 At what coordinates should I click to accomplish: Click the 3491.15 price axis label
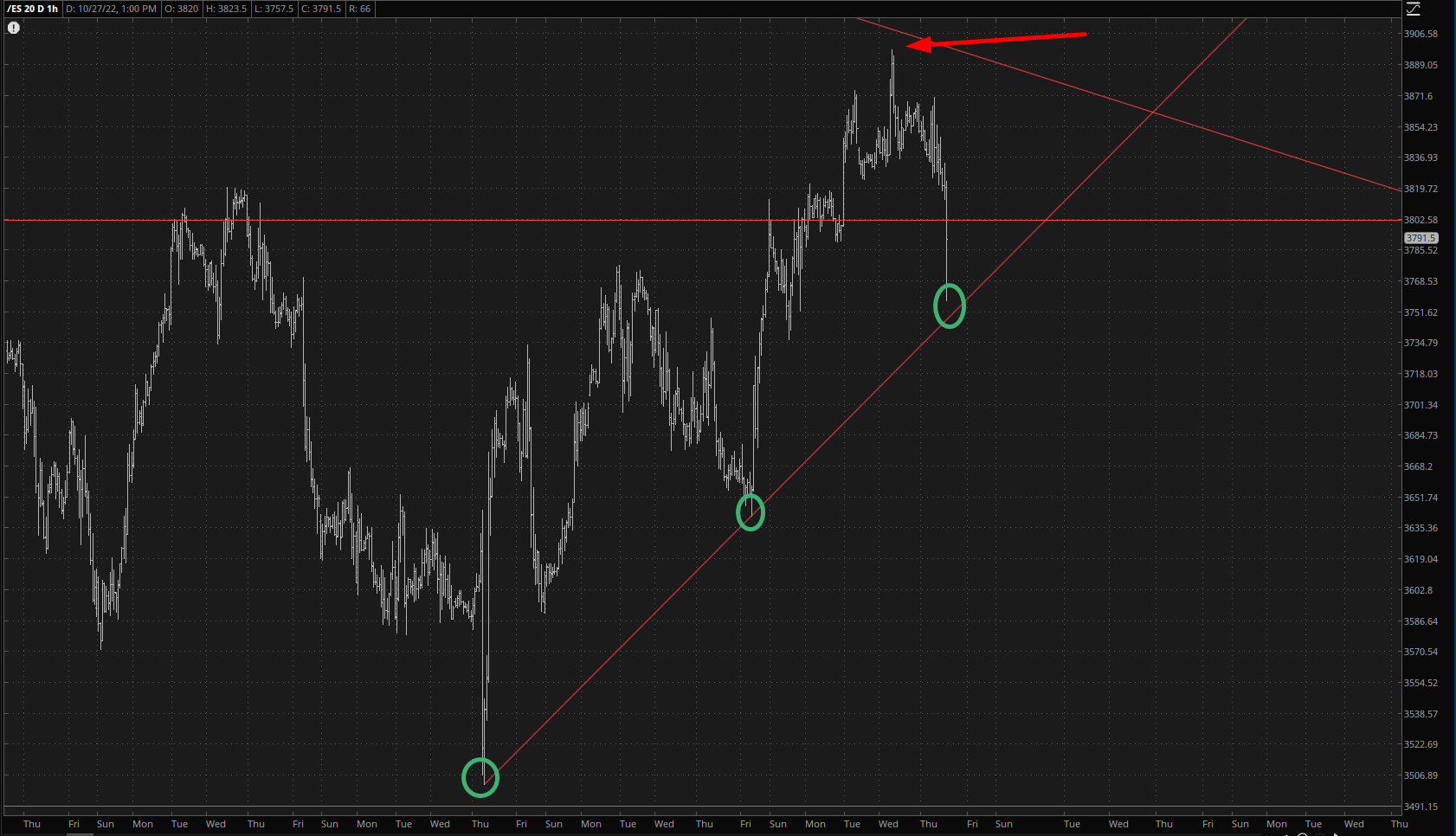pos(1421,807)
